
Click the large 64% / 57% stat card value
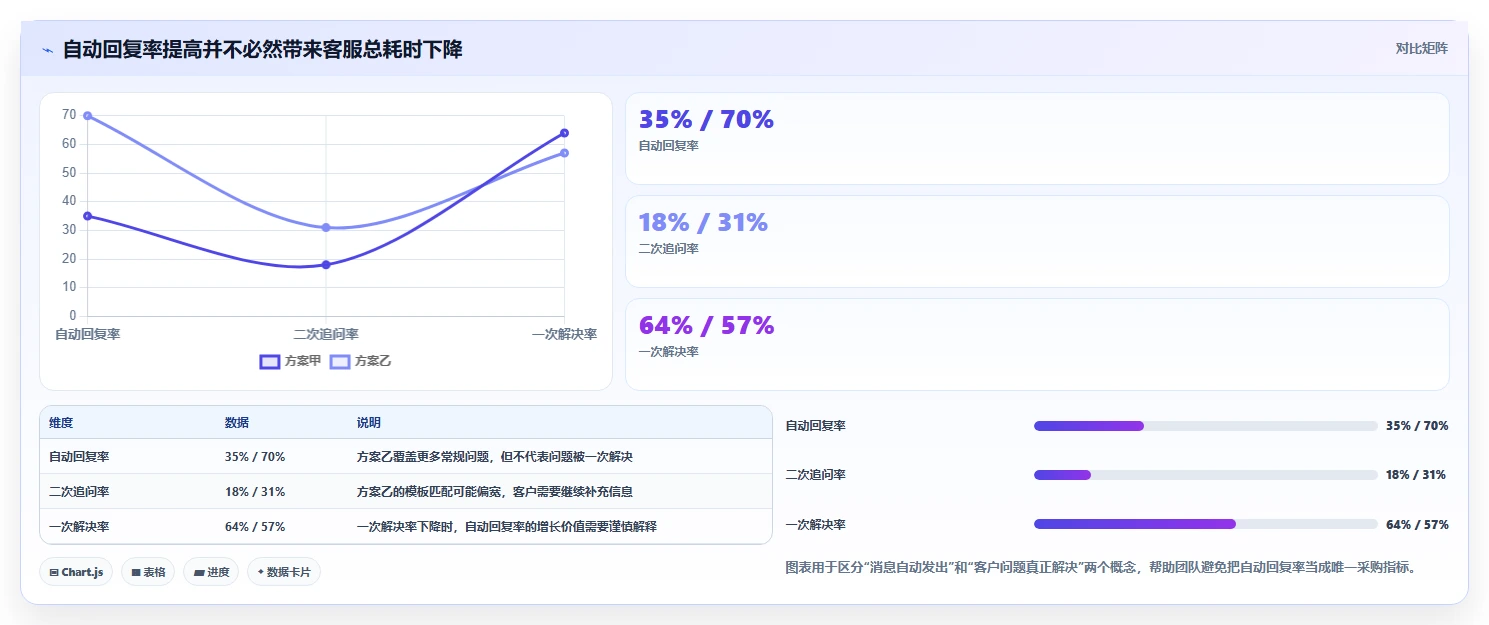click(x=706, y=326)
